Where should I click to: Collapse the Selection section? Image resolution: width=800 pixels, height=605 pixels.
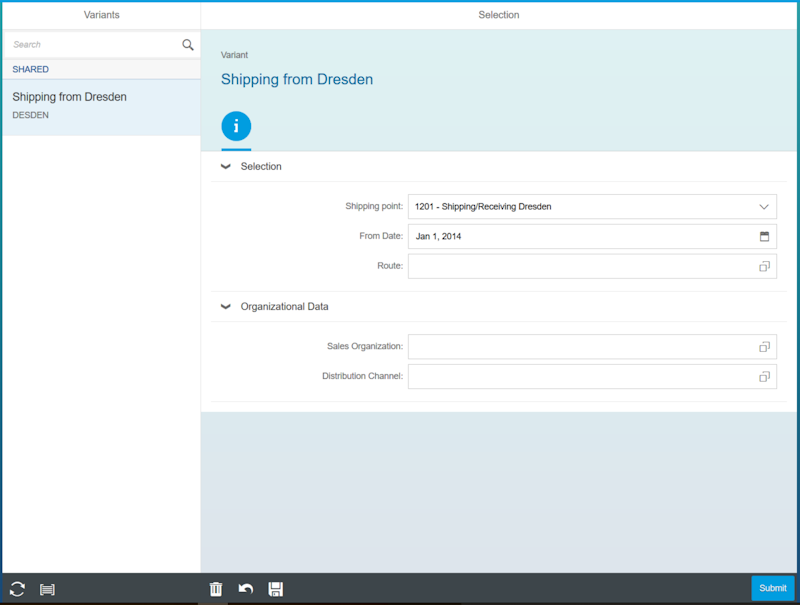[226, 167]
